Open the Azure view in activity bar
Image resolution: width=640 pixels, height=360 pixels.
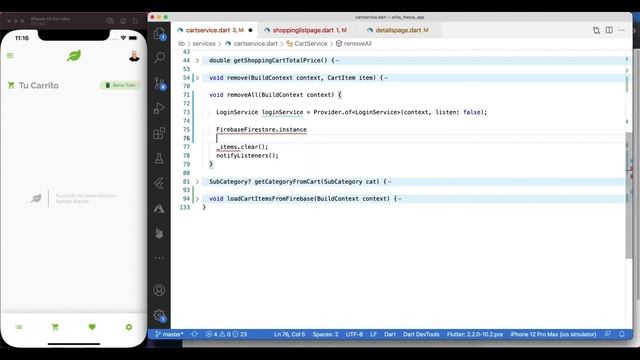coord(159,209)
